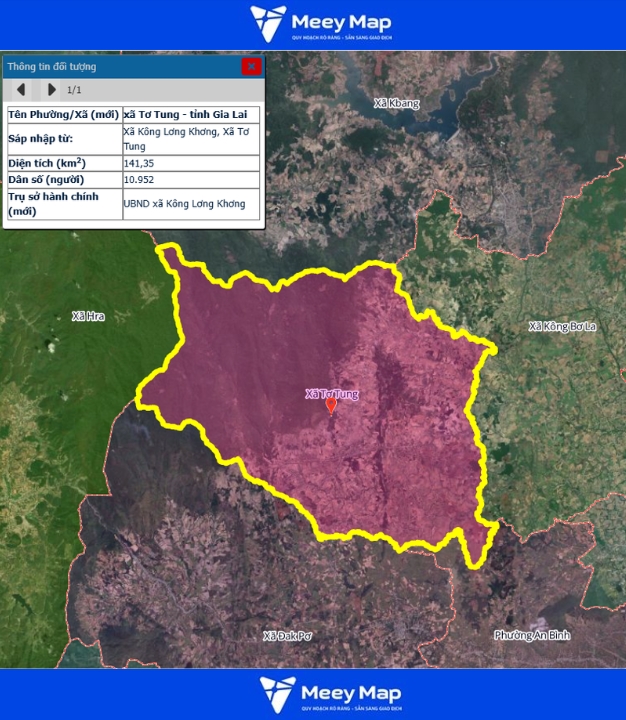Click the Xã Tơ Tung label on map
This screenshot has height=720, width=626.
pyautogui.click(x=331, y=393)
